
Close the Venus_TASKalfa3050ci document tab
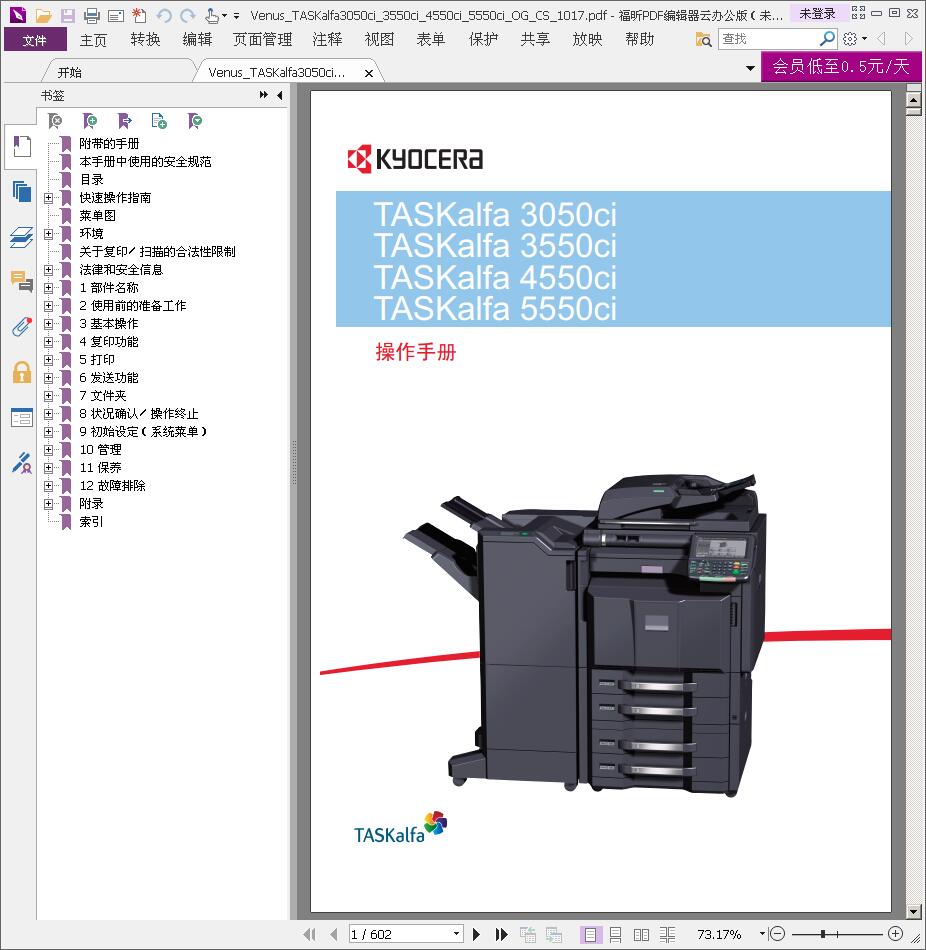(368, 73)
